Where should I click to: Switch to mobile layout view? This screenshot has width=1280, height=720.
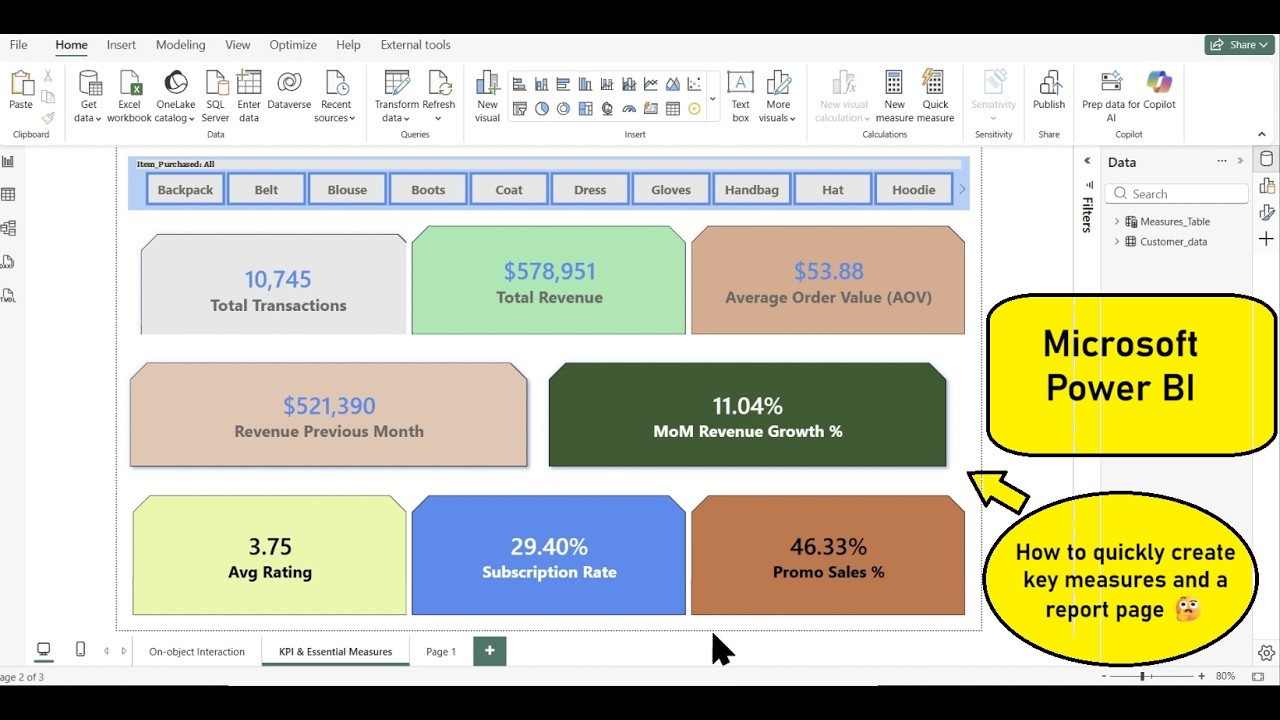pos(80,650)
